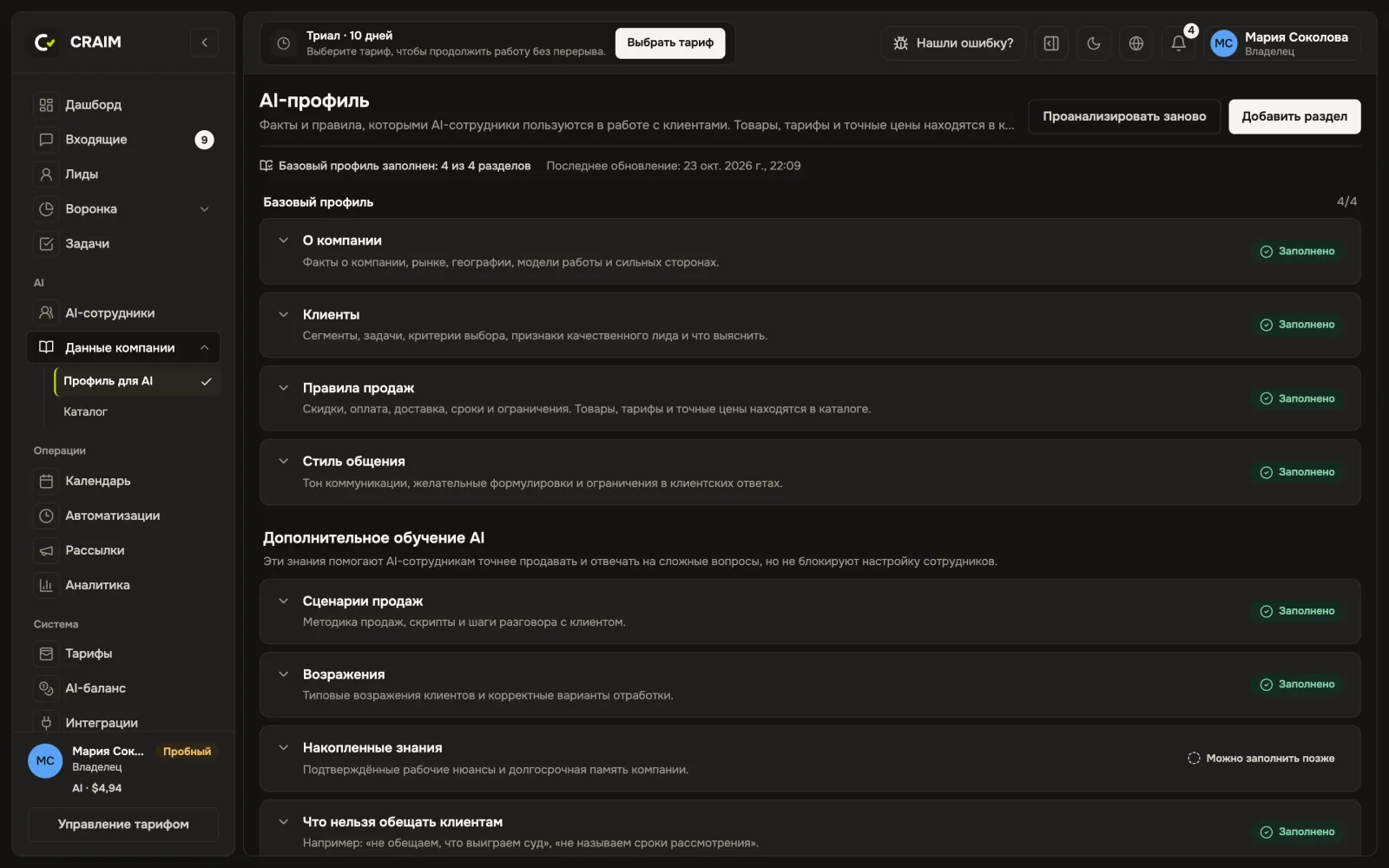Viewport: 1389px width, 868px height.
Task: Select Профиль для AI submenu item
Action: pyautogui.click(x=137, y=381)
